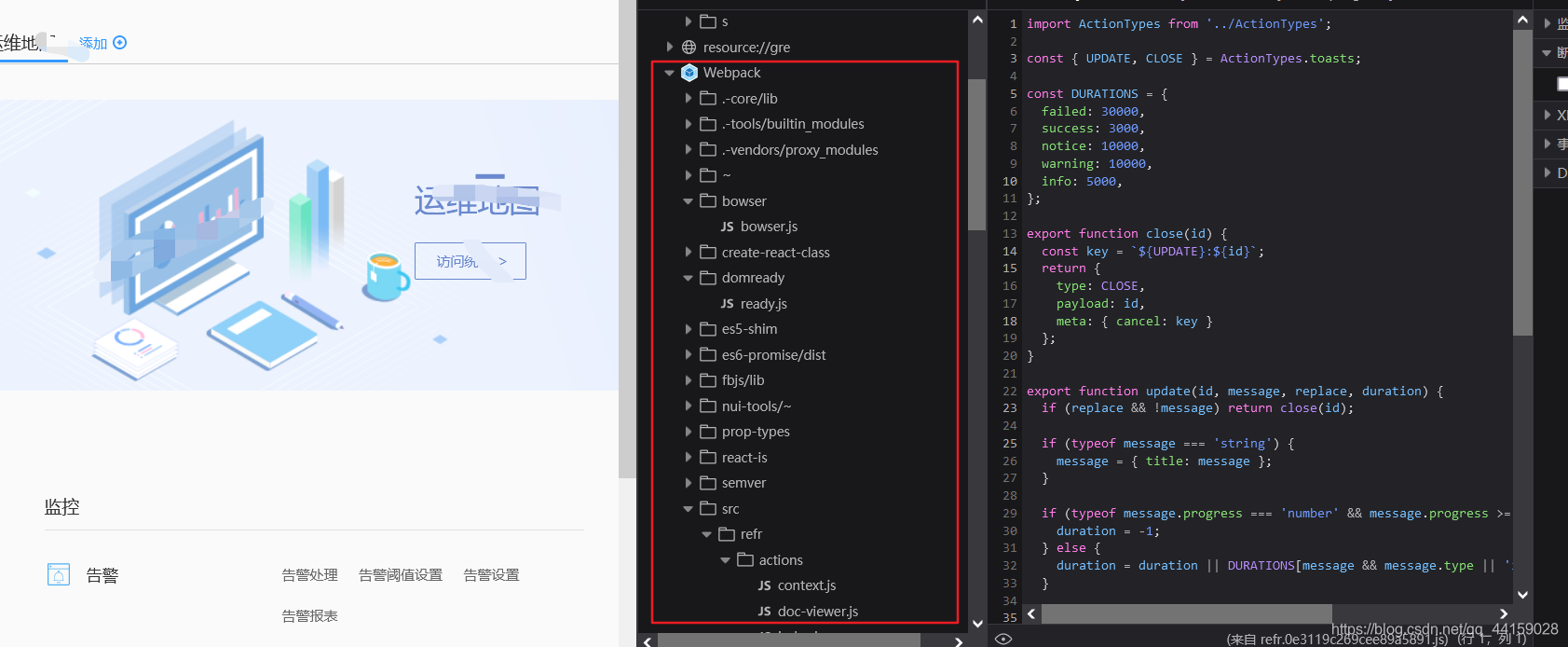The image size is (1568, 647).
Task: Click the Webpack cube icon
Action: coord(689,73)
